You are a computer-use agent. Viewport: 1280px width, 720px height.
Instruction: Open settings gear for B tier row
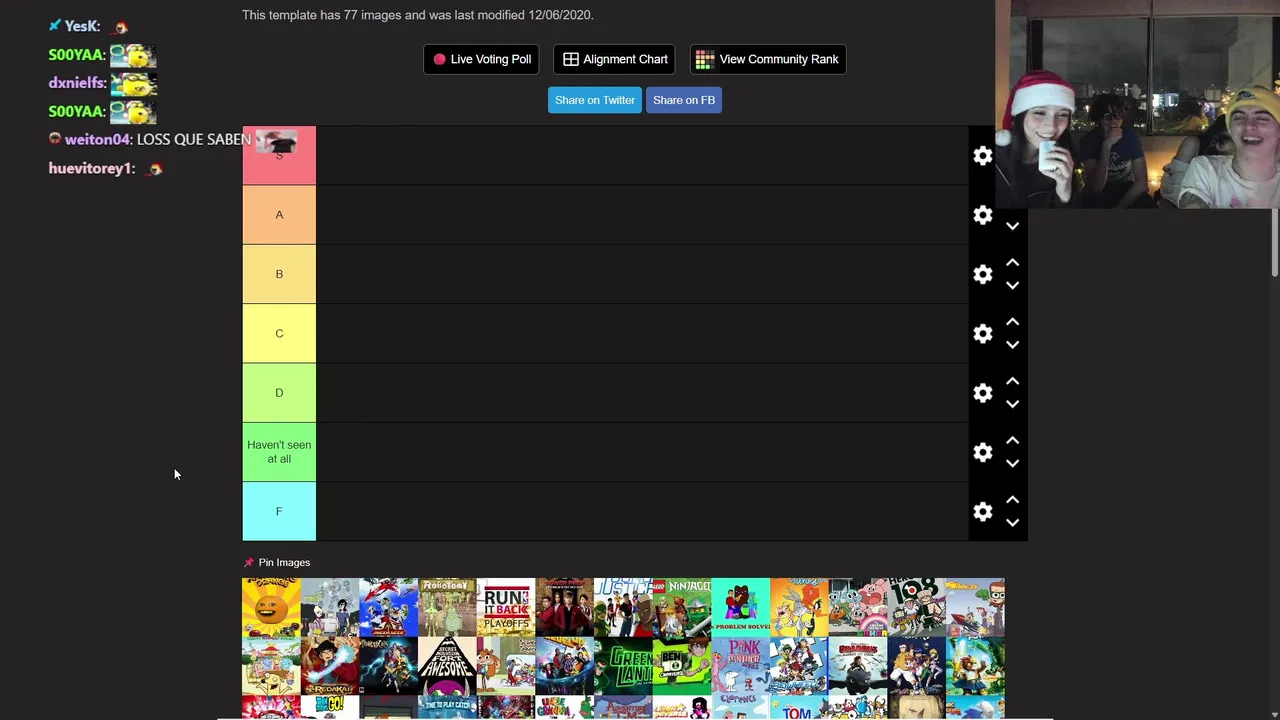click(x=983, y=274)
